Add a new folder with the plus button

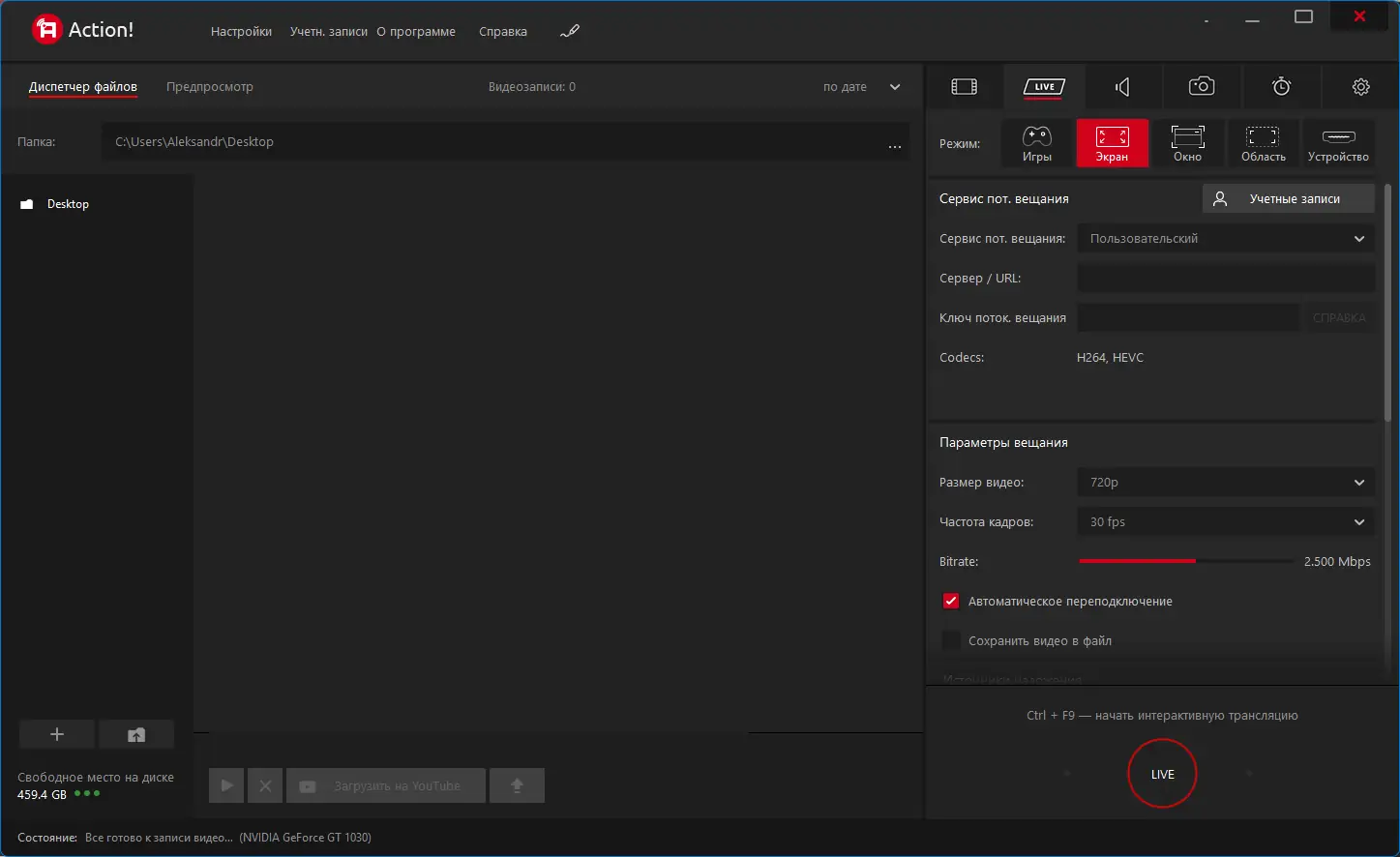[57, 735]
